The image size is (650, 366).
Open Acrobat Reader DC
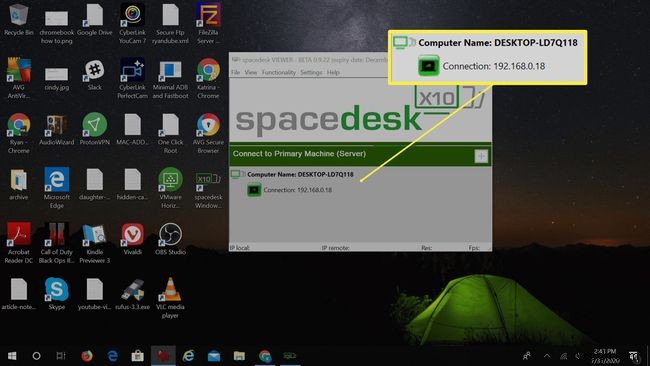[19, 243]
